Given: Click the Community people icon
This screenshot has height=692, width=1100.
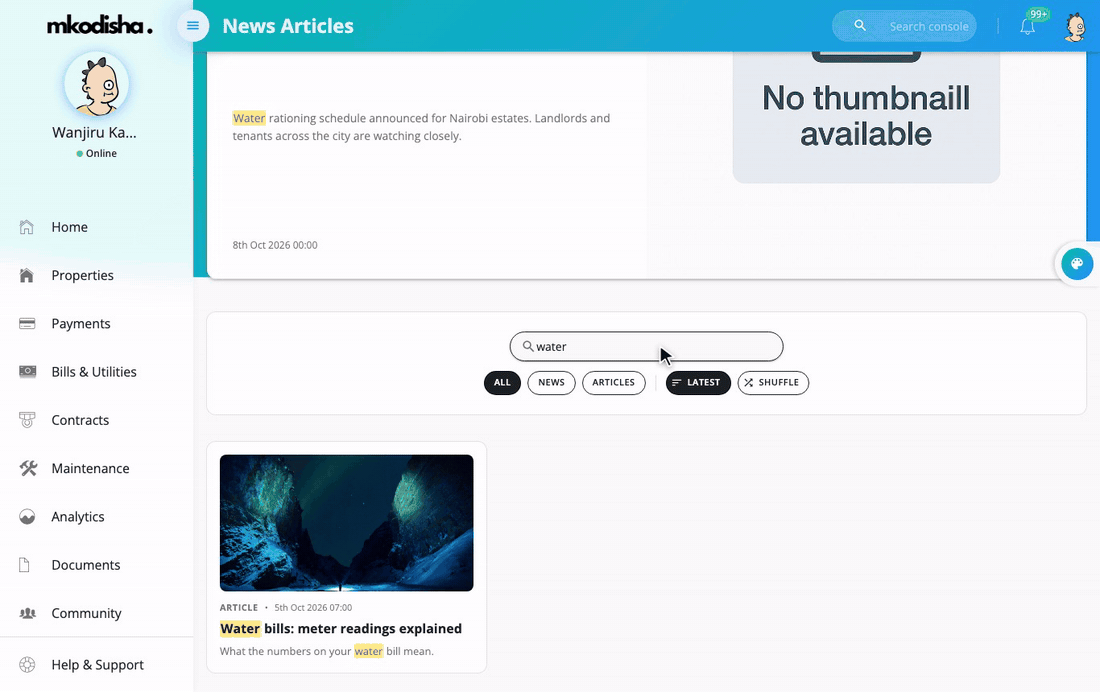Looking at the screenshot, I should coord(27,613).
